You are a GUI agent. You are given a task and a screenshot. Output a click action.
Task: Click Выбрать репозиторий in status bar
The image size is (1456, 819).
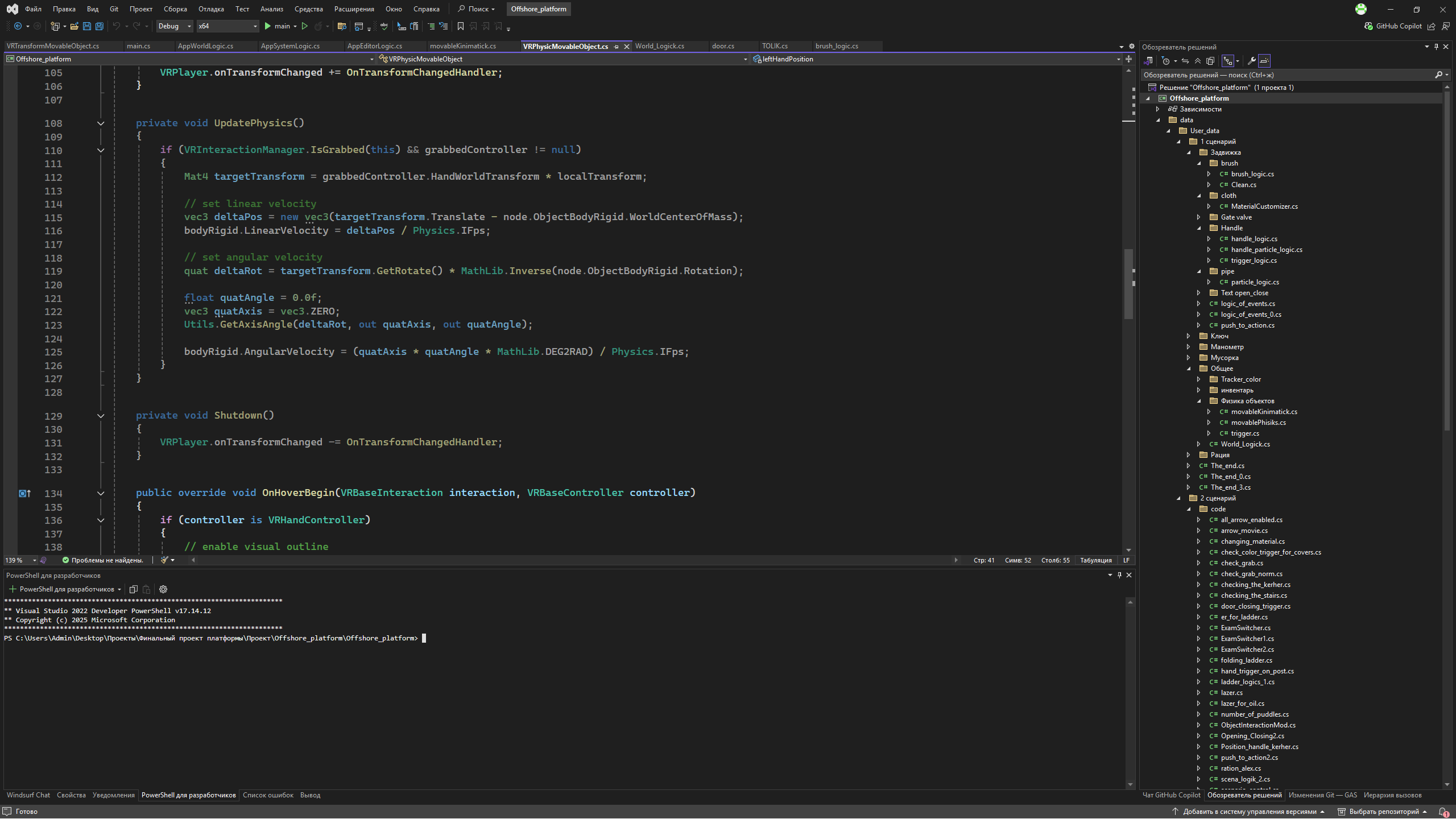click(1384, 812)
